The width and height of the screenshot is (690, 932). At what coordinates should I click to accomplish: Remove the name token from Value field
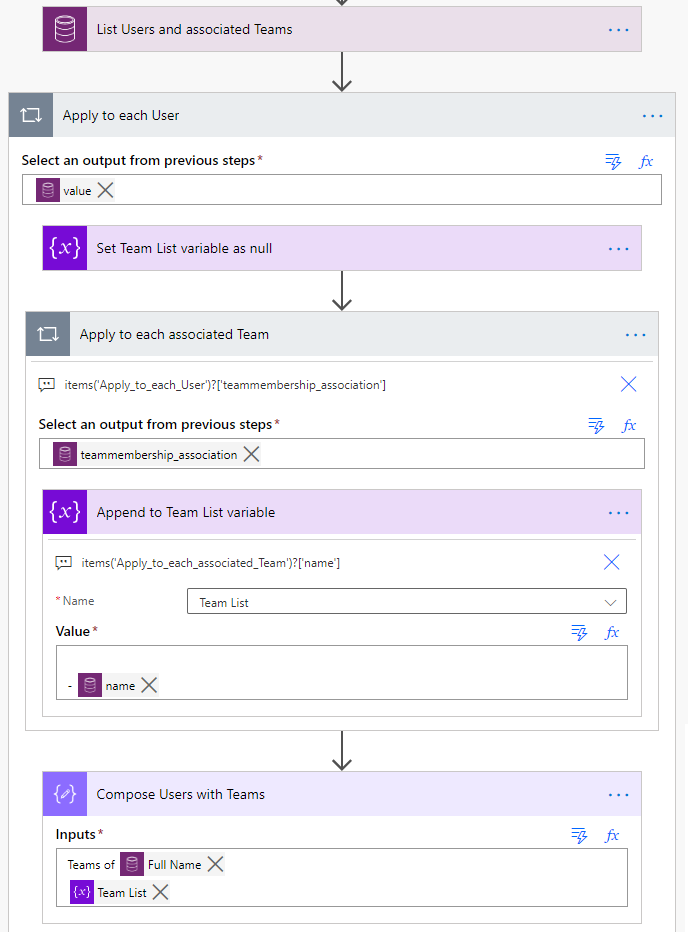[149, 685]
